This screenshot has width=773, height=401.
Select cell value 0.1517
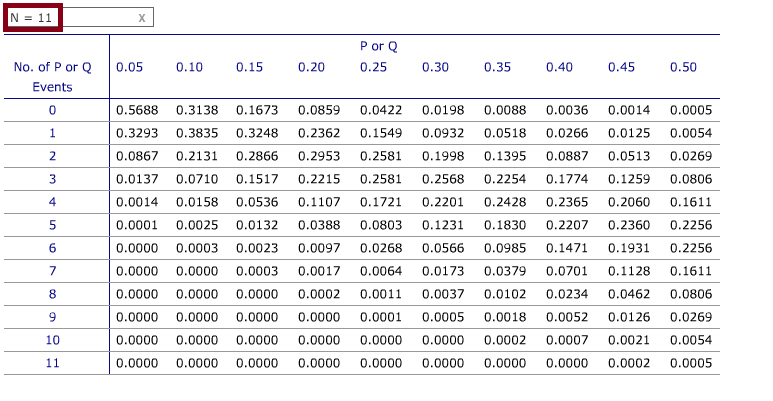click(x=257, y=179)
